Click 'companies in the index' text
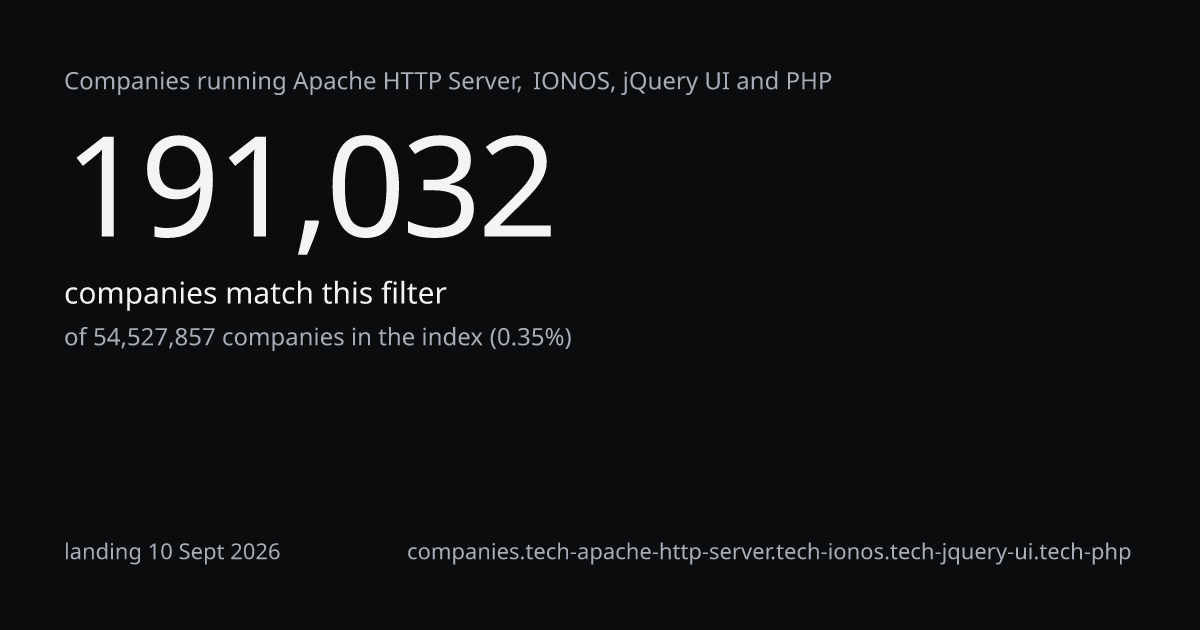Image resolution: width=1200 pixels, height=630 pixels. tap(352, 338)
